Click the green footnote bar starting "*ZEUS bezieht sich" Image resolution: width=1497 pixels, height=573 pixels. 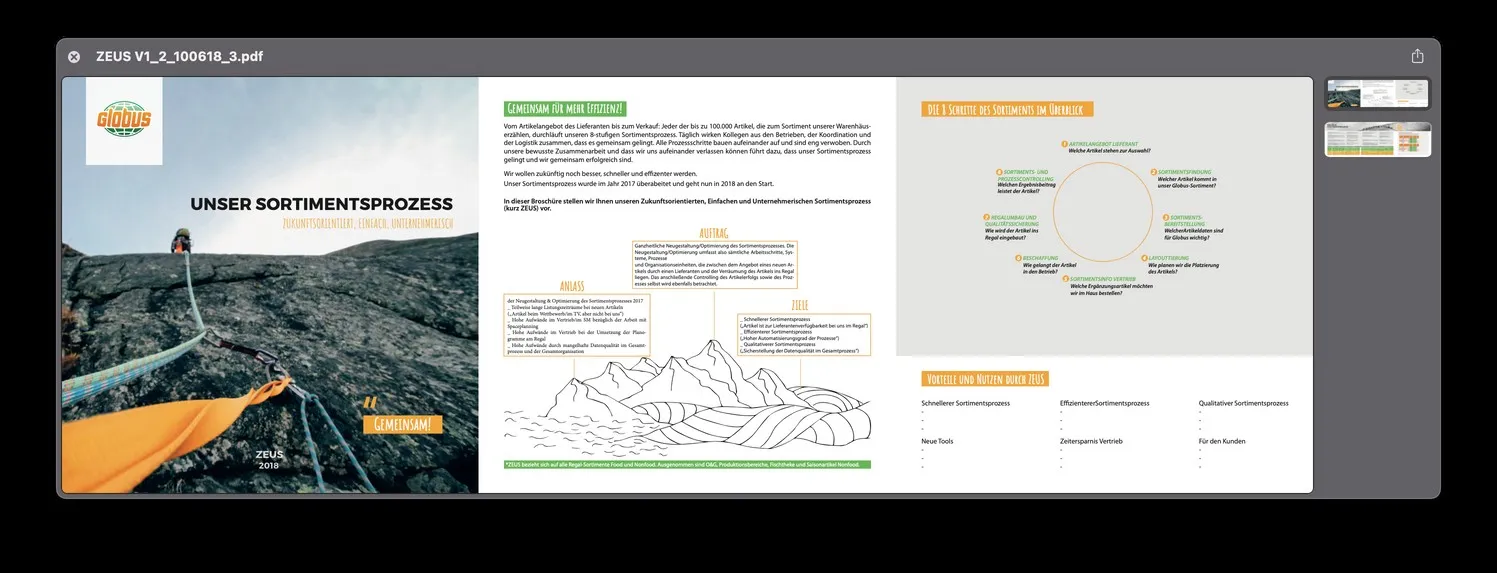tap(687, 465)
